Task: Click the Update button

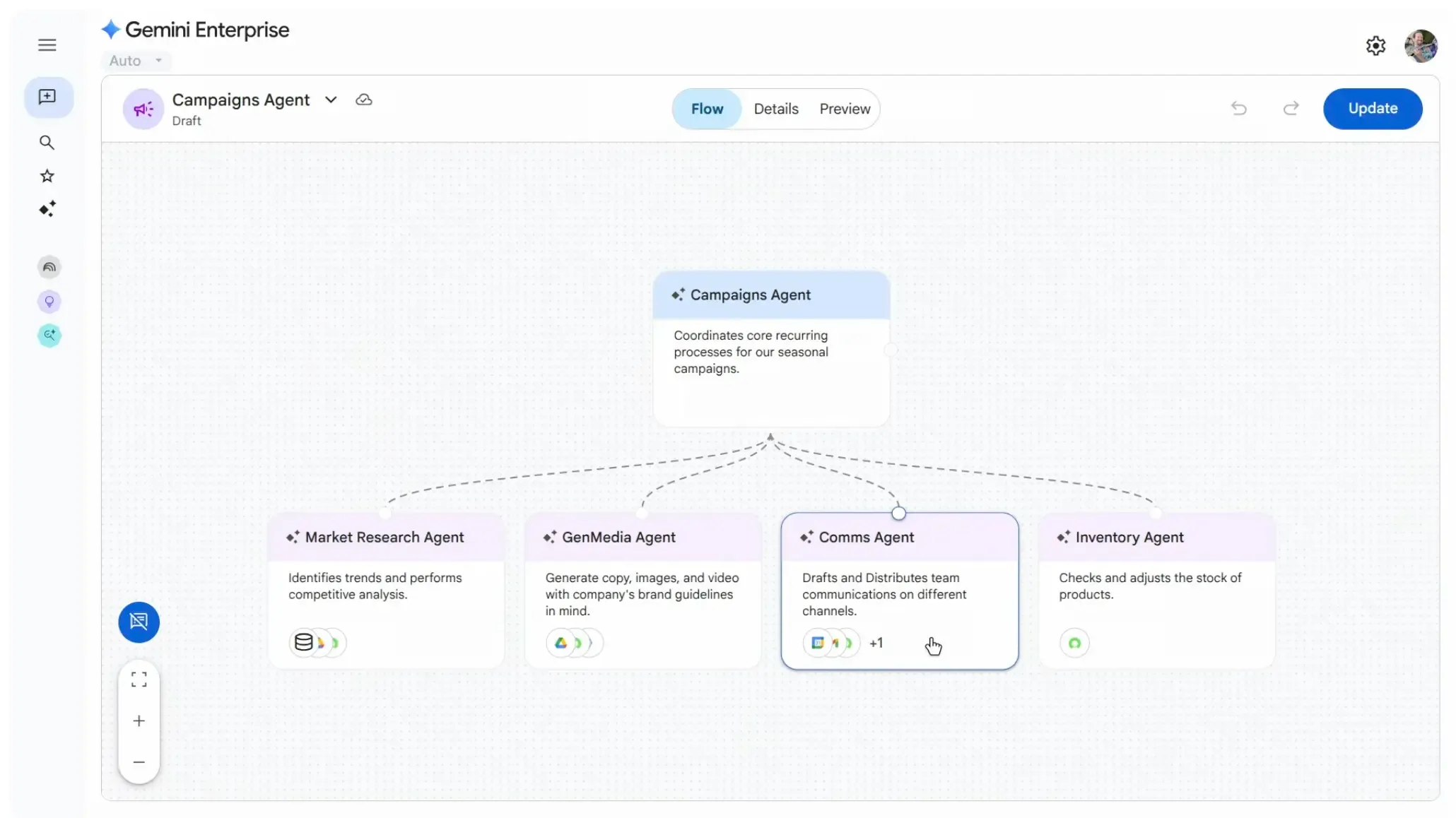Action: click(x=1372, y=109)
